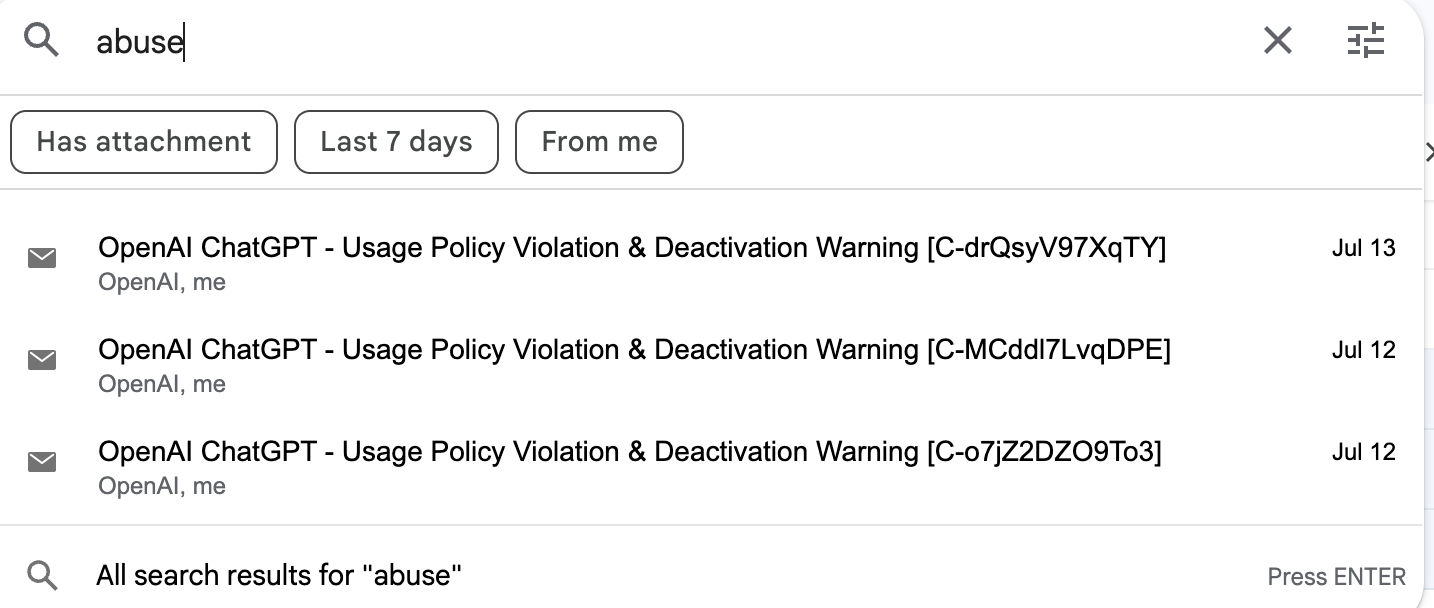This screenshot has width=1434, height=608.
Task: Click the magnifier icon next to All search results
Action: point(42,575)
